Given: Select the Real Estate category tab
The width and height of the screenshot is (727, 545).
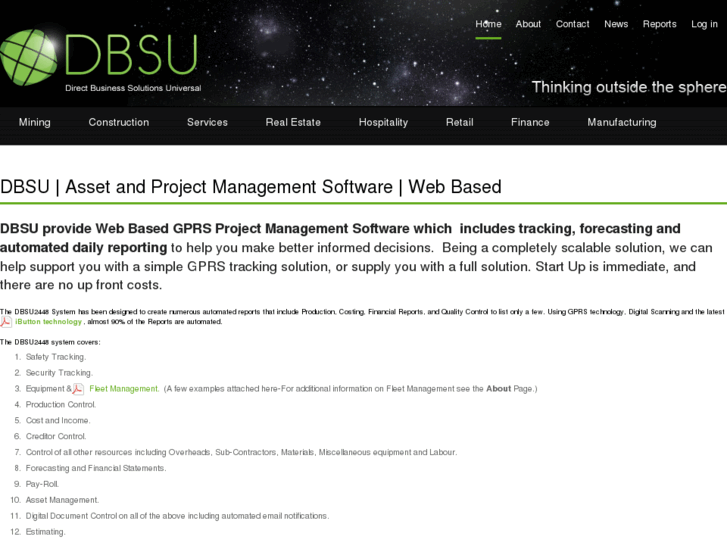Looking at the screenshot, I should click(x=293, y=122).
